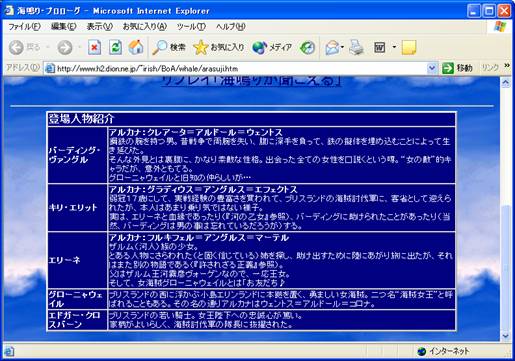Click the キリ・エリット name cell
Viewport: 515px width, 361px height.
click(77, 207)
